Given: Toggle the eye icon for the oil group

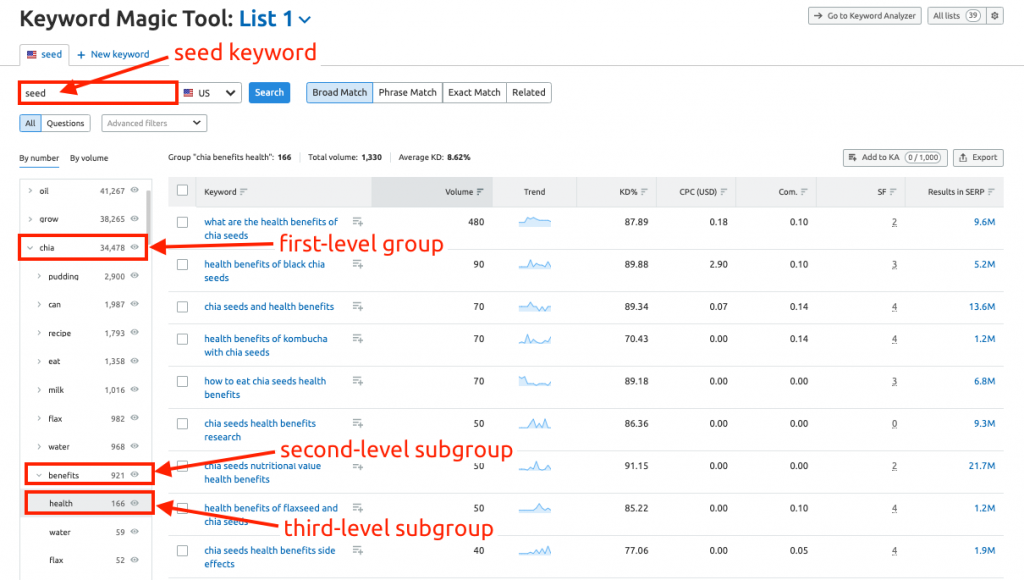Looking at the screenshot, I should [134, 191].
